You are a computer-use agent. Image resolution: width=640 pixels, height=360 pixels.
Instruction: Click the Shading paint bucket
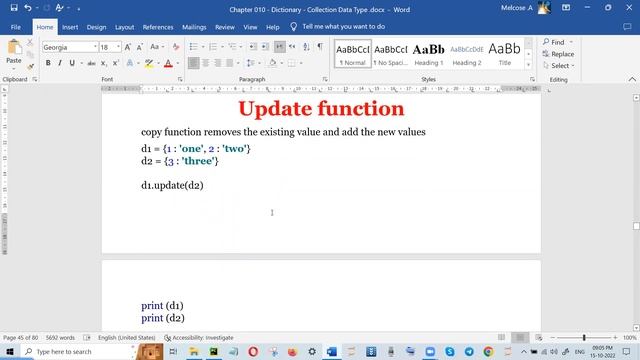272,63
